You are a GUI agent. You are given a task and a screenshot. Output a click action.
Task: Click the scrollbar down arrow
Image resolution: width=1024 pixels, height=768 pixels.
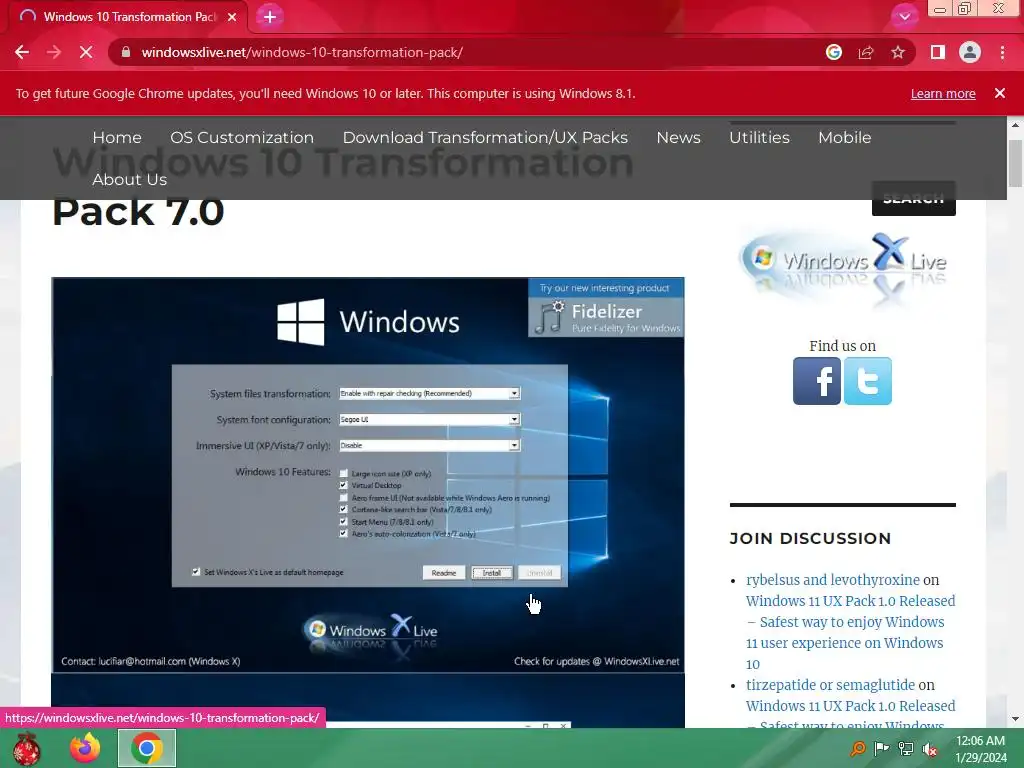(1016, 719)
